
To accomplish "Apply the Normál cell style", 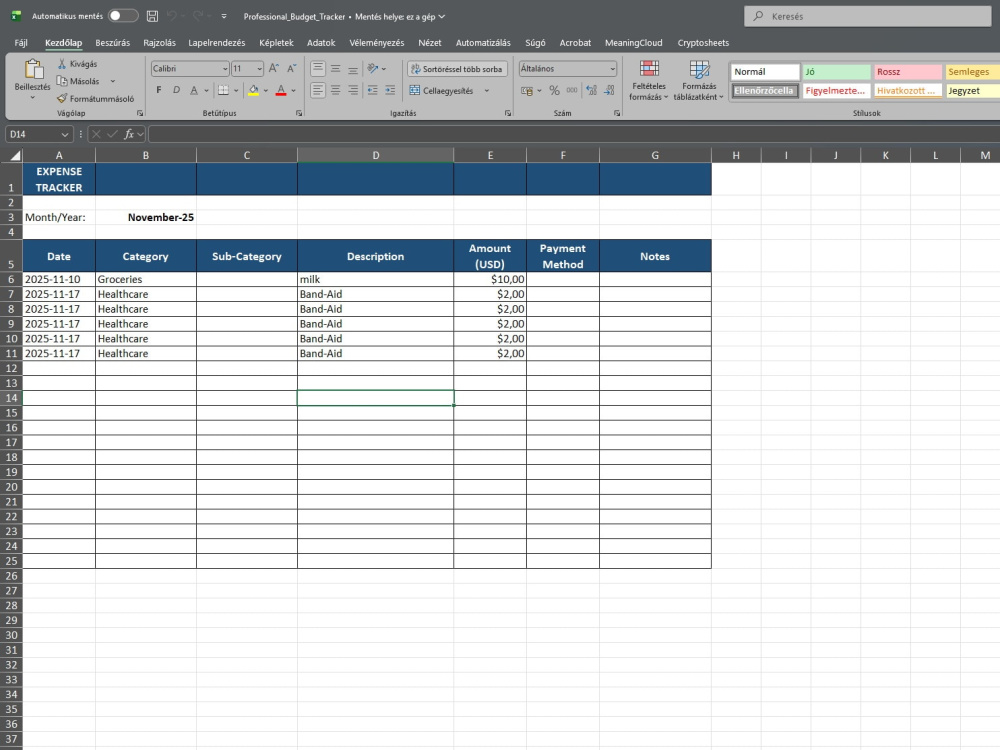I will (x=765, y=71).
